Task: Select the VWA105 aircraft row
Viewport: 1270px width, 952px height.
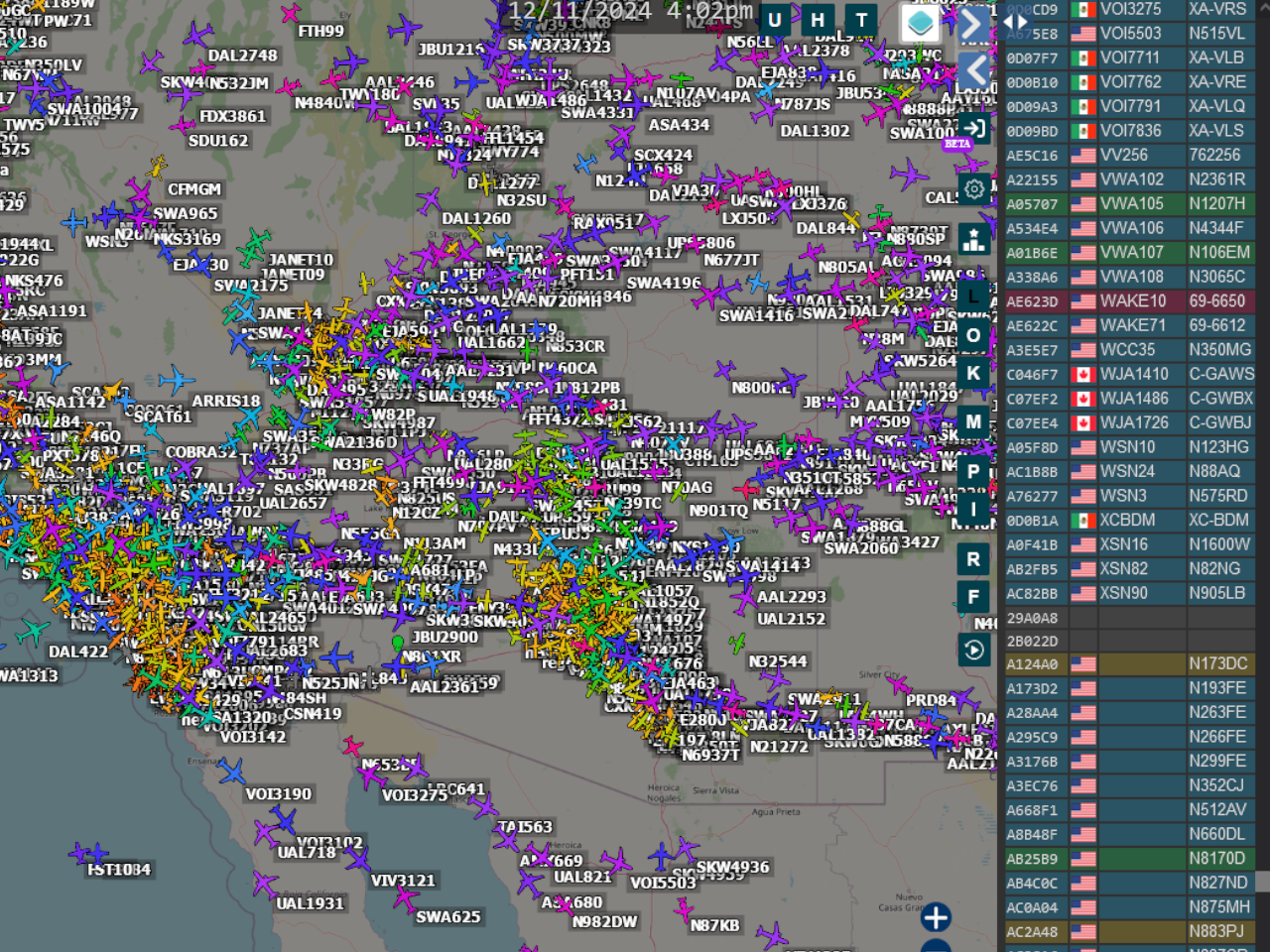Action: coord(1129,203)
